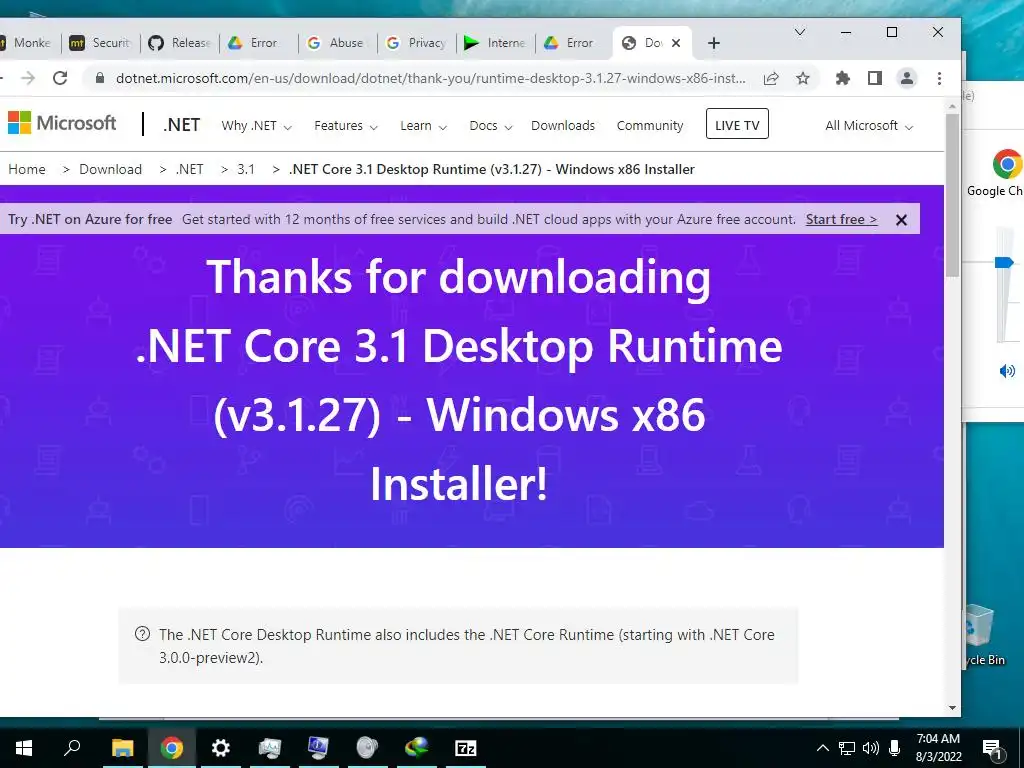Open the Community nav link
This screenshot has height=768, width=1024.
click(650, 125)
